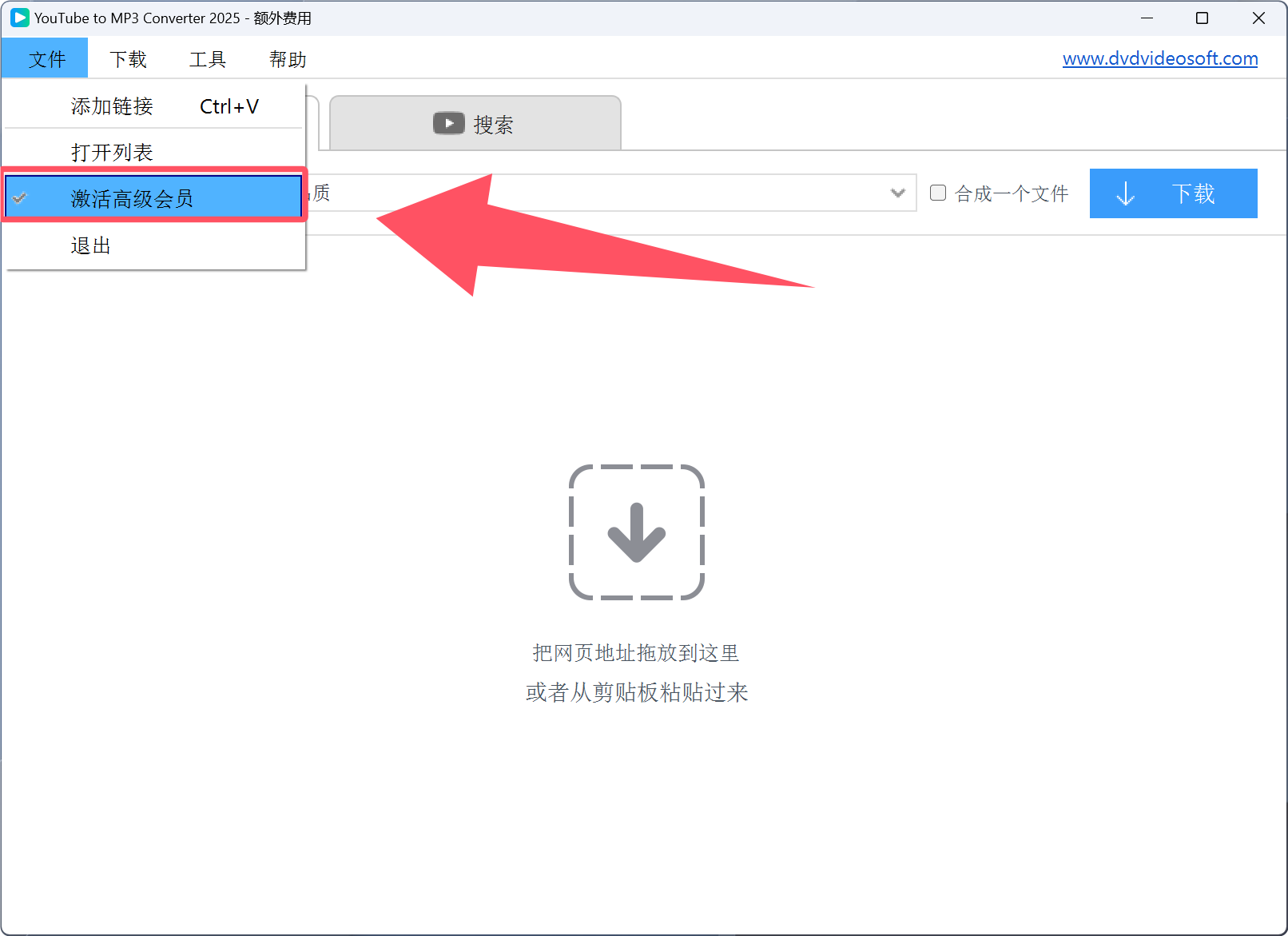The width and height of the screenshot is (1288, 936).
Task: Click the app logo in title bar
Action: tap(19, 18)
